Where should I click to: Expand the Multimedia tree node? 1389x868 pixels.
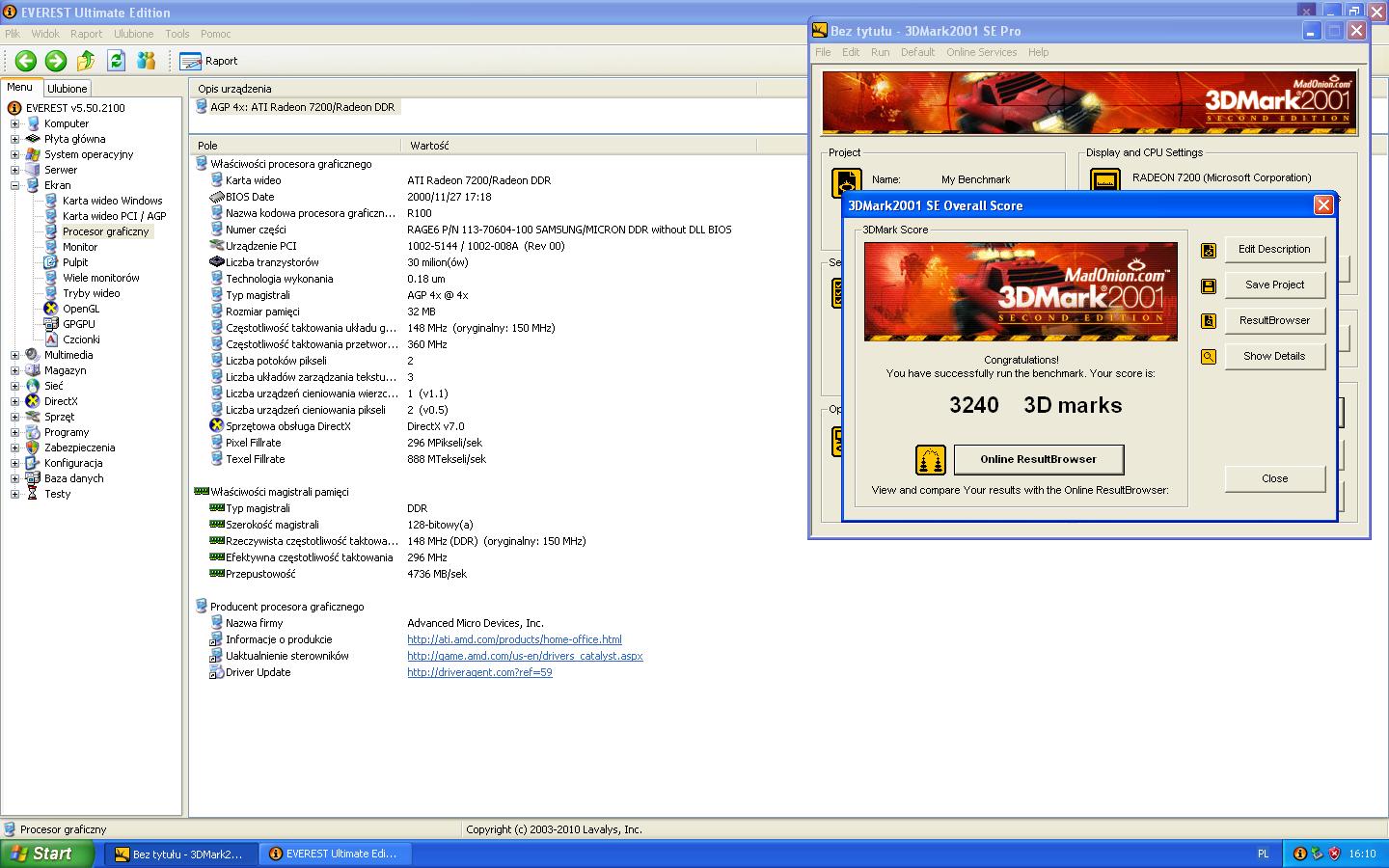(14, 355)
